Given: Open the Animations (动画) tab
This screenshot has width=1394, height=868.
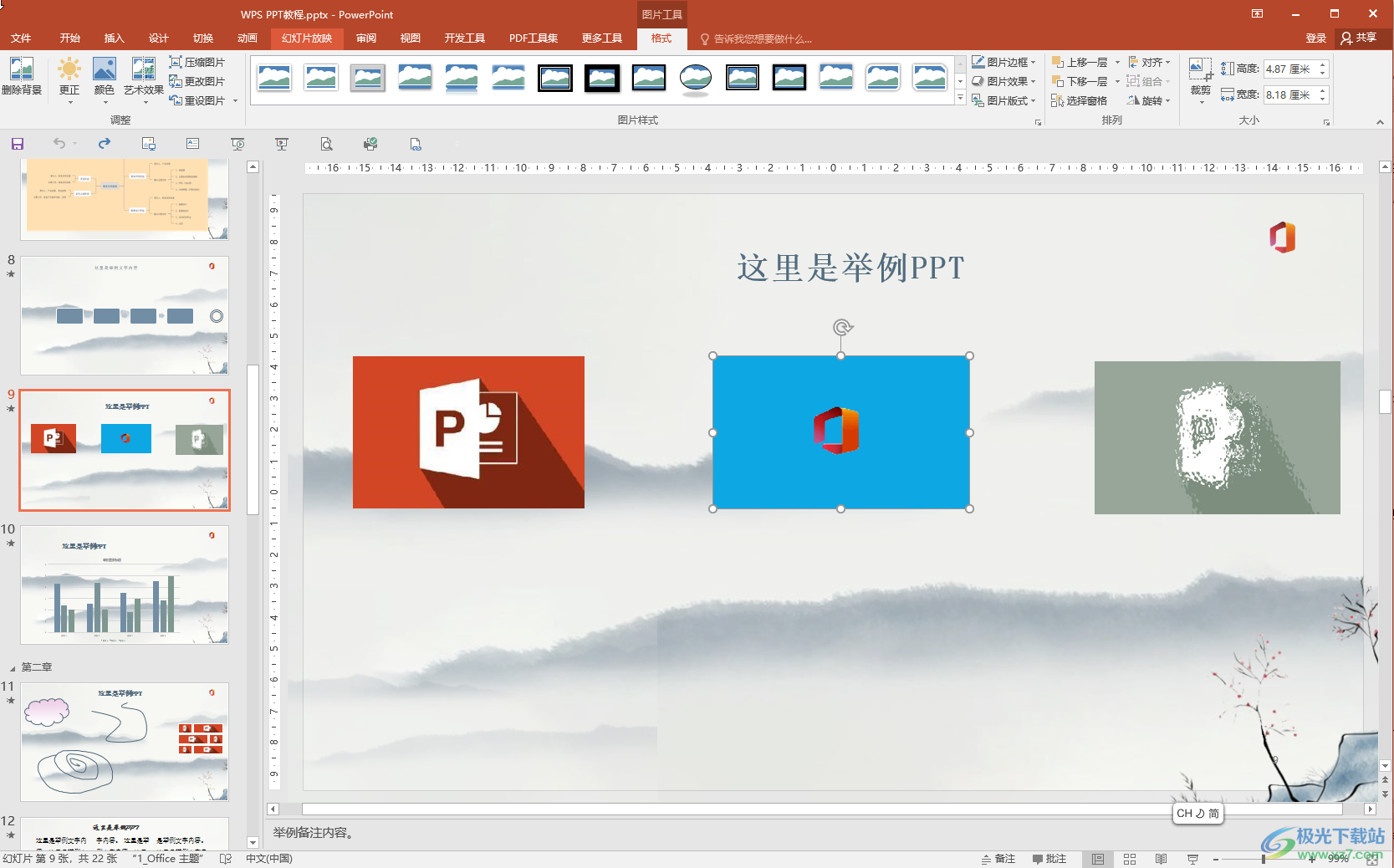Looking at the screenshot, I should coord(247,38).
